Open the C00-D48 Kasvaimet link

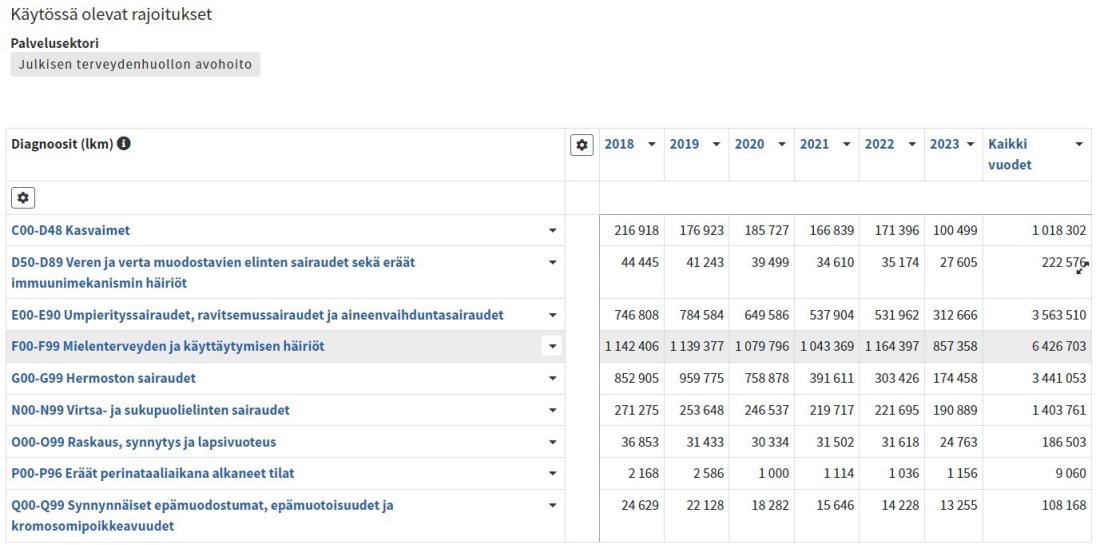[x=71, y=230]
